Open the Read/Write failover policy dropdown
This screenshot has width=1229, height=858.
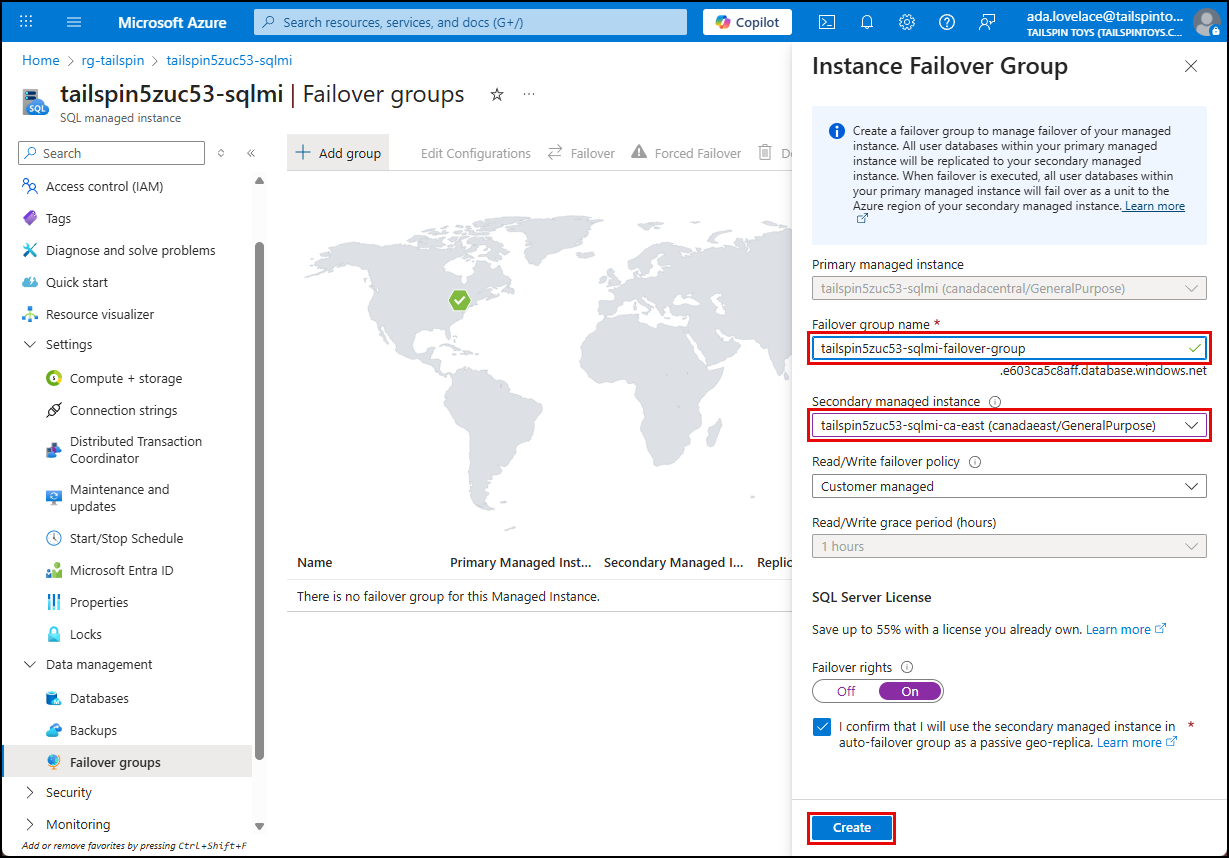click(x=1192, y=486)
